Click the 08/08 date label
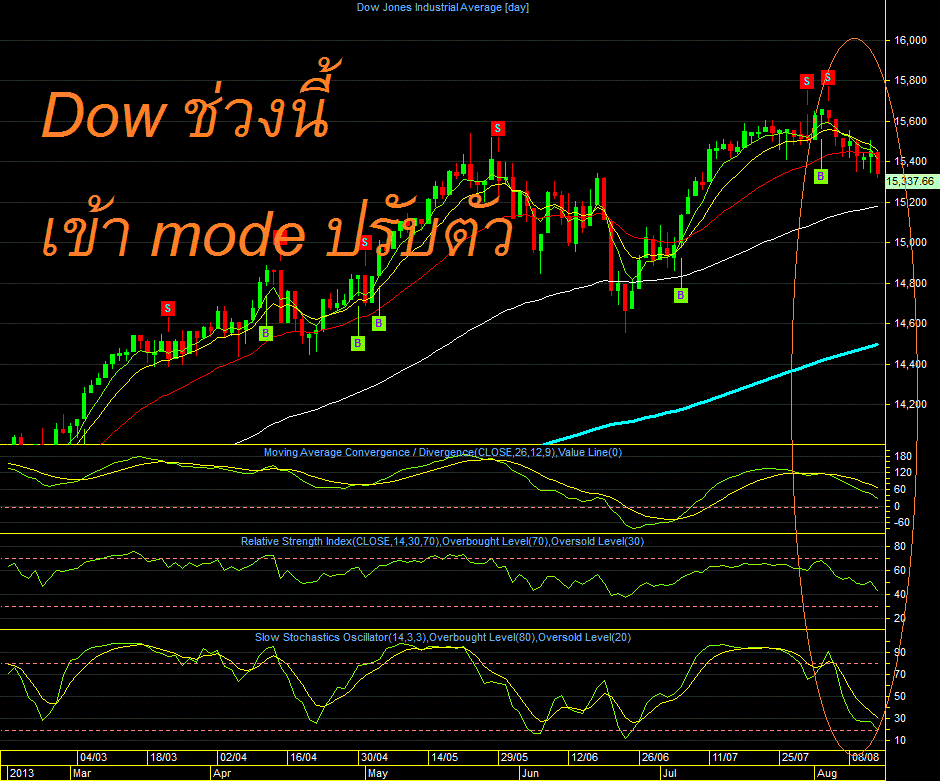The image size is (940, 781). tap(865, 757)
